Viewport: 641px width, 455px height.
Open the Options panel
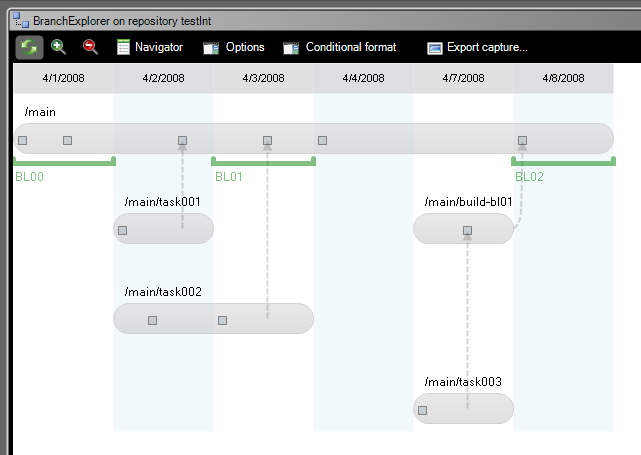(234, 47)
